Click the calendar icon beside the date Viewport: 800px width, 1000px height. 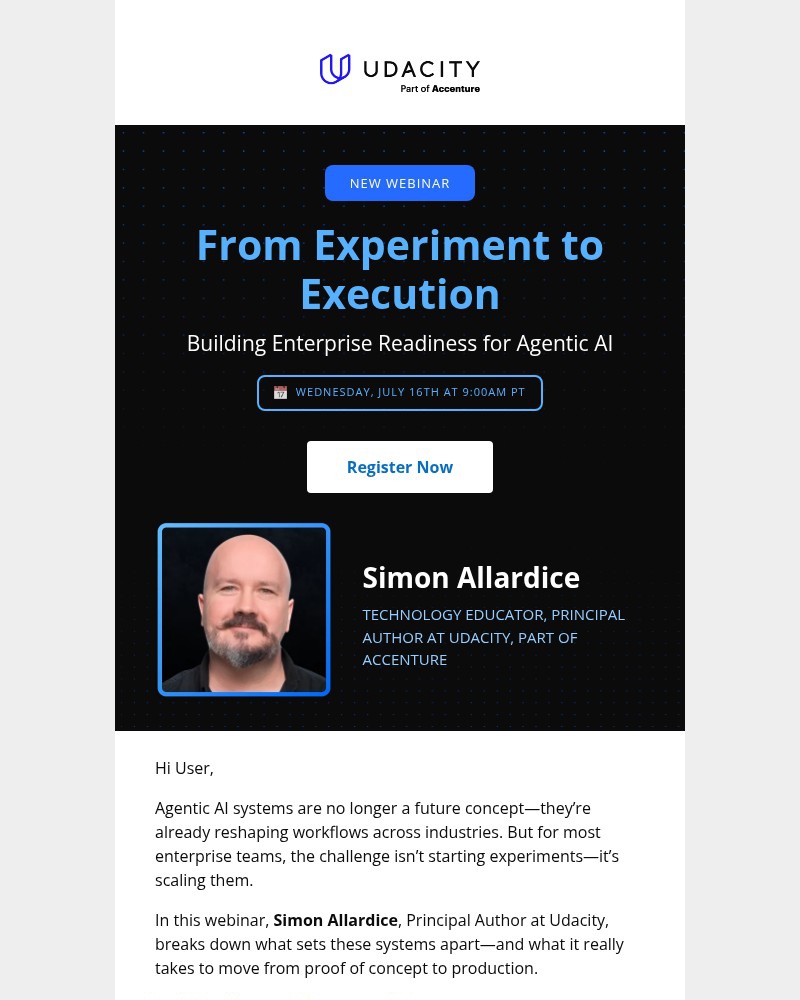coord(280,392)
